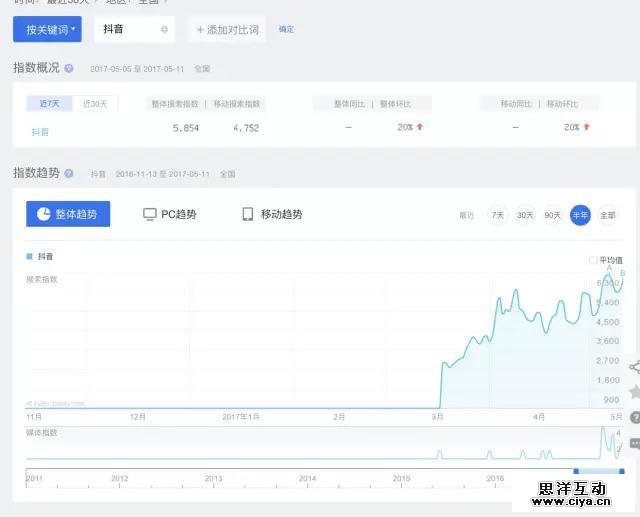Enable the 平均值 checkbox

pyautogui.click(x=593, y=260)
